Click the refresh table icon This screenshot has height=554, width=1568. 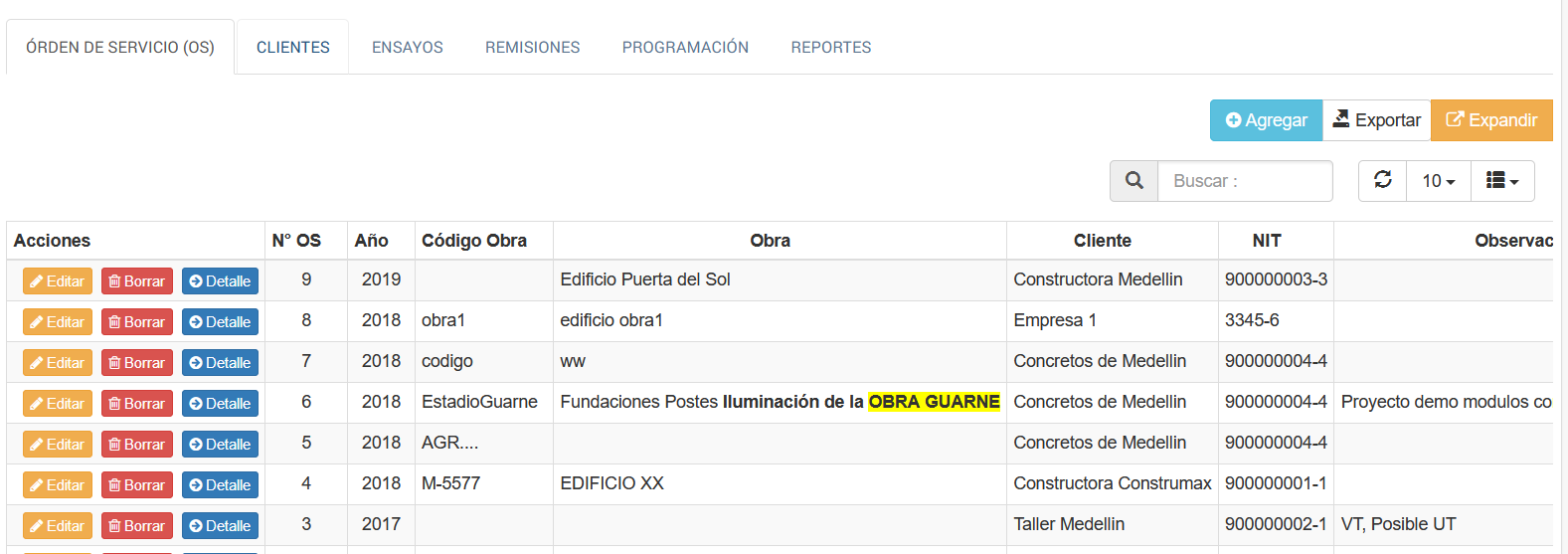(x=1382, y=181)
